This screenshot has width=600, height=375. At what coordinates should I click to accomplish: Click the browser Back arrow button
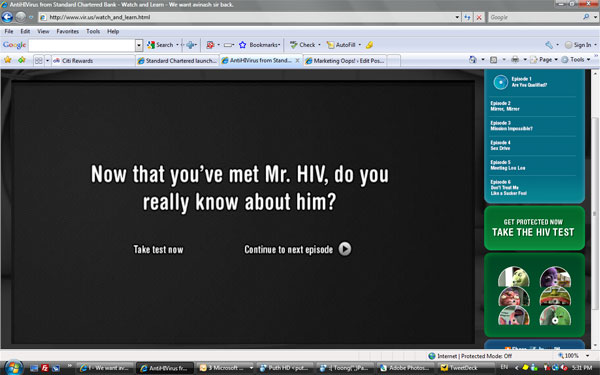[x=7, y=17]
